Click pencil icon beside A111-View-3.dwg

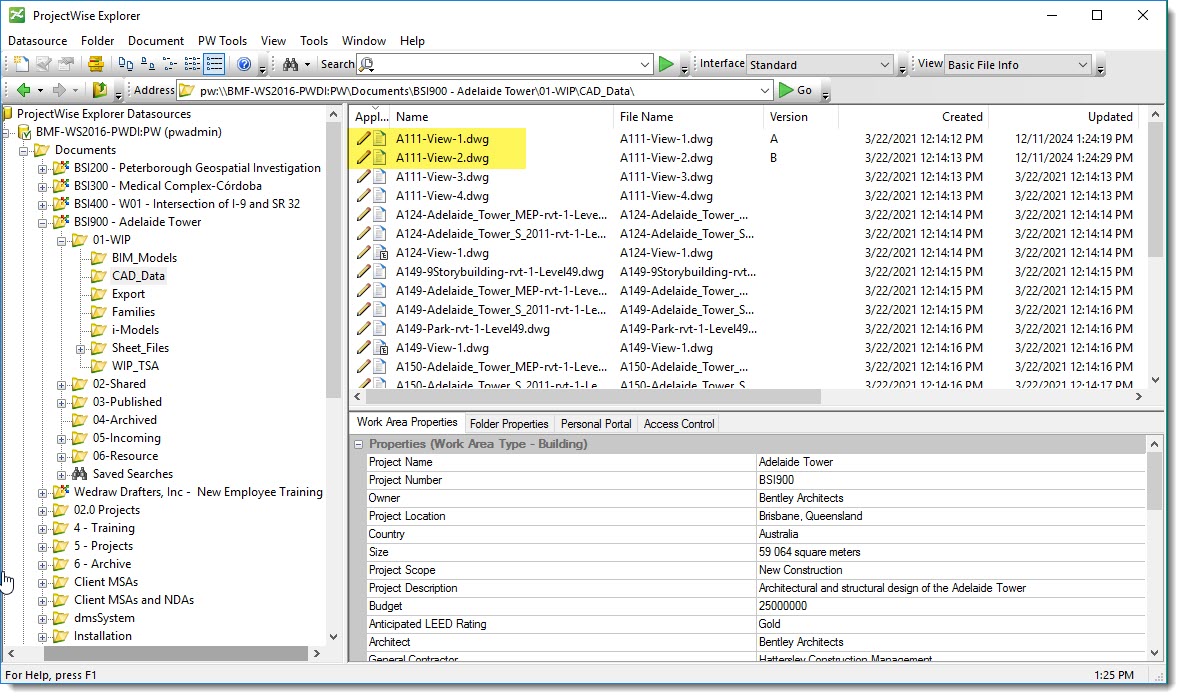click(x=363, y=176)
